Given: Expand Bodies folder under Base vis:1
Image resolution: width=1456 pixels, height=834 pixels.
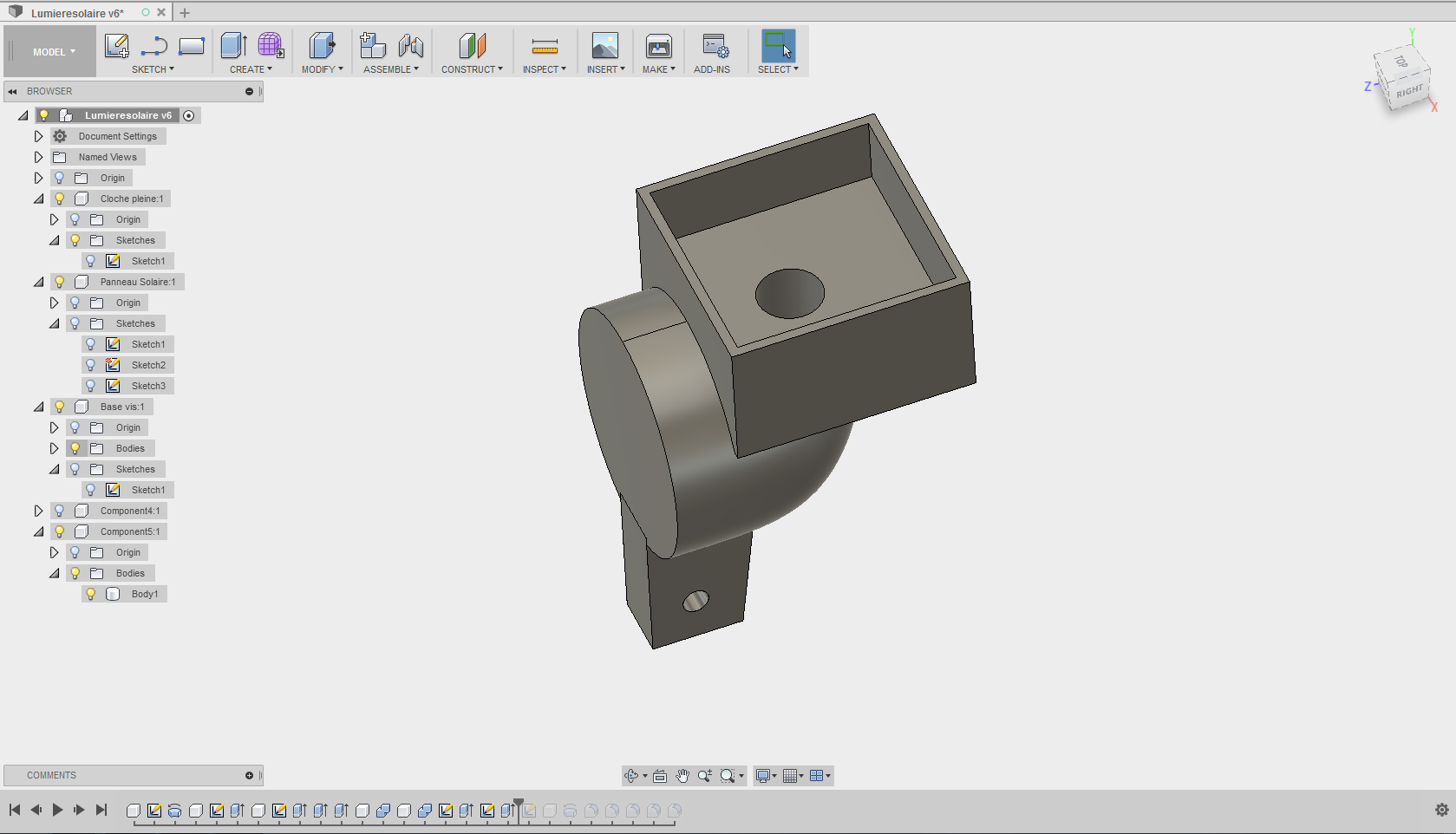Looking at the screenshot, I should pos(54,448).
